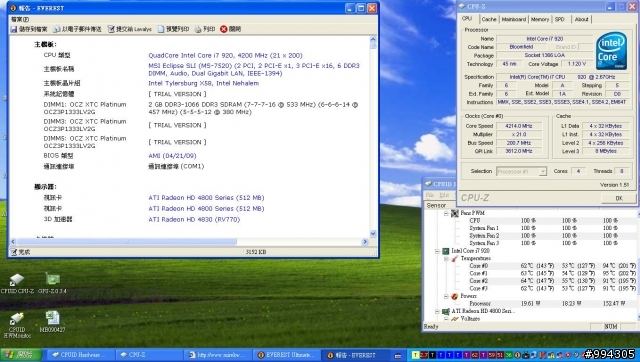Open the File menu in EVEREST report window
The image size is (640, 362).
(x=20, y=19)
